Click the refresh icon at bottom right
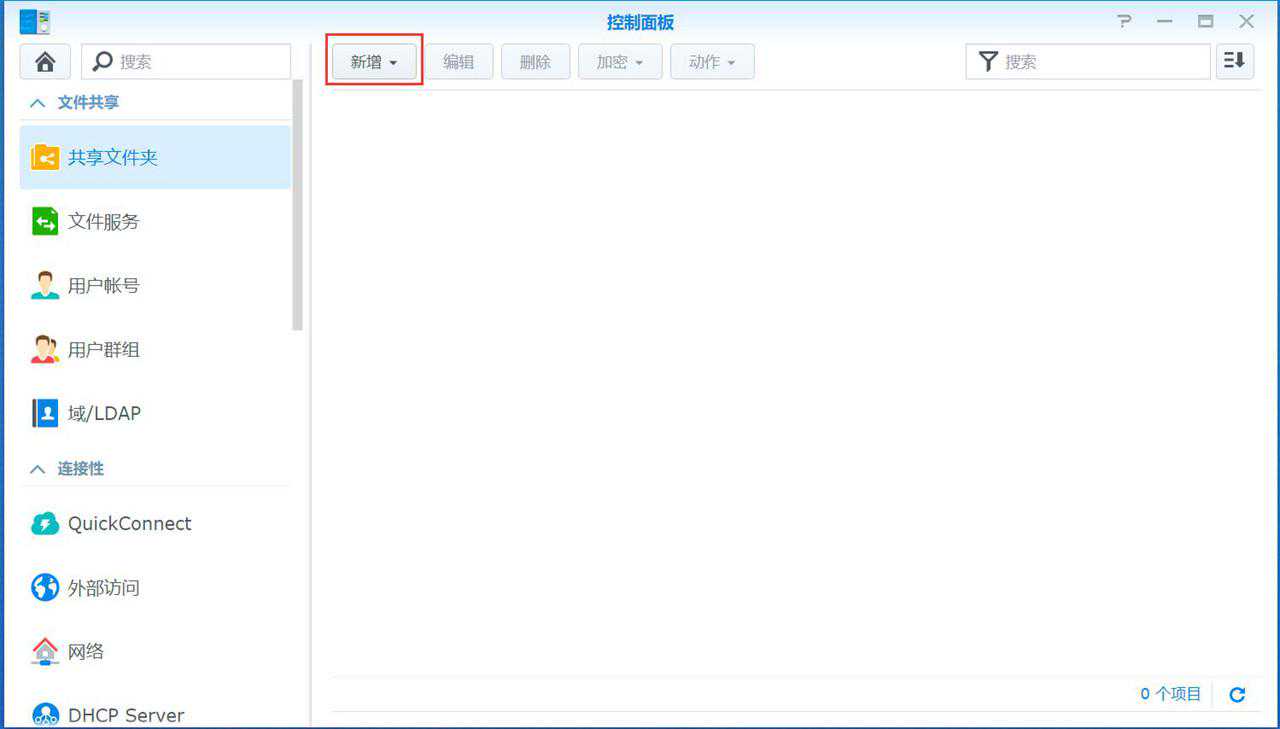Screen dimensions: 1280x729 (x=1237, y=694)
